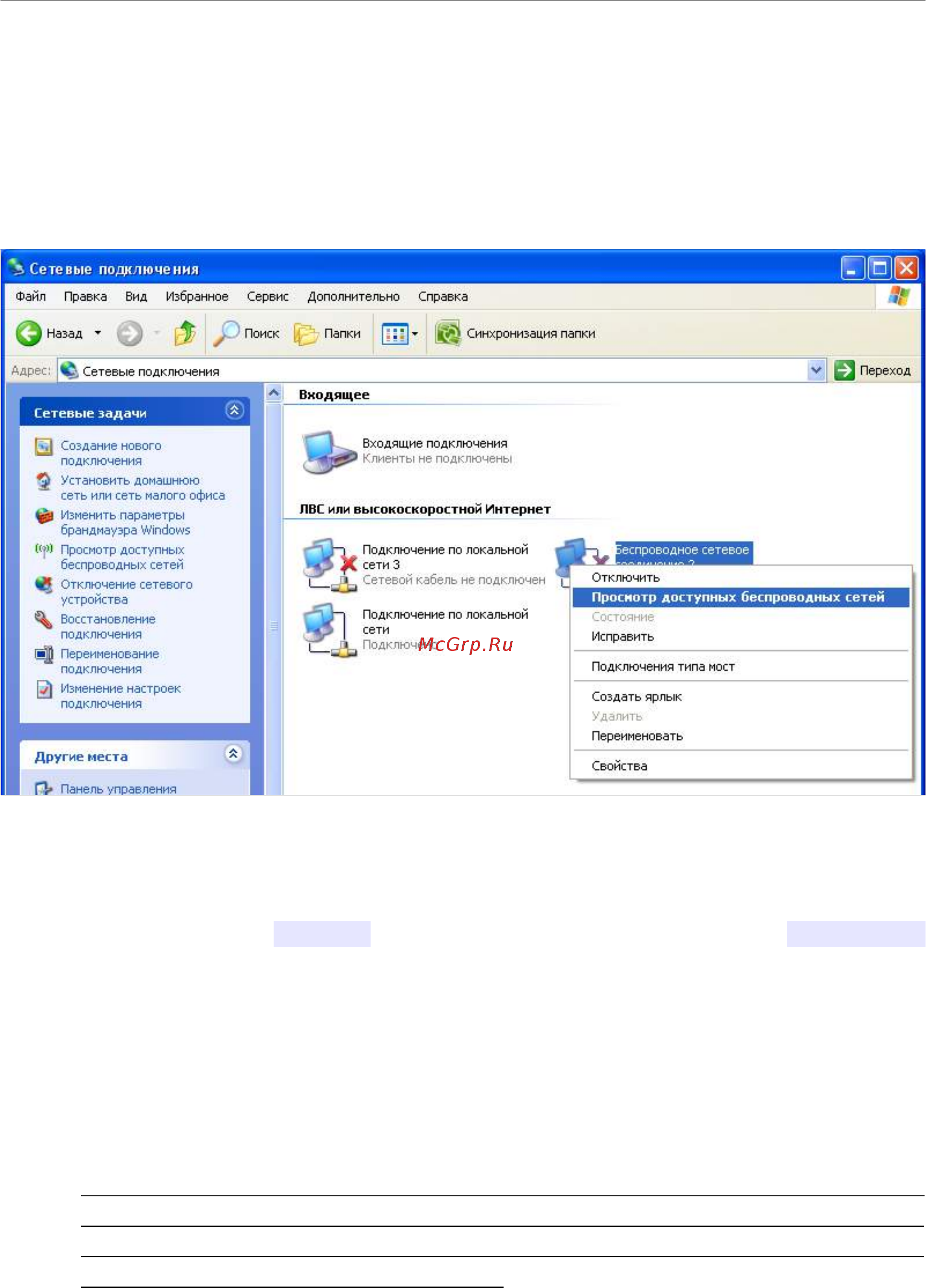Choose Просмотр доступных беспроводных сетей in context menu
The width and height of the screenshot is (926, 1288).
click(x=741, y=597)
